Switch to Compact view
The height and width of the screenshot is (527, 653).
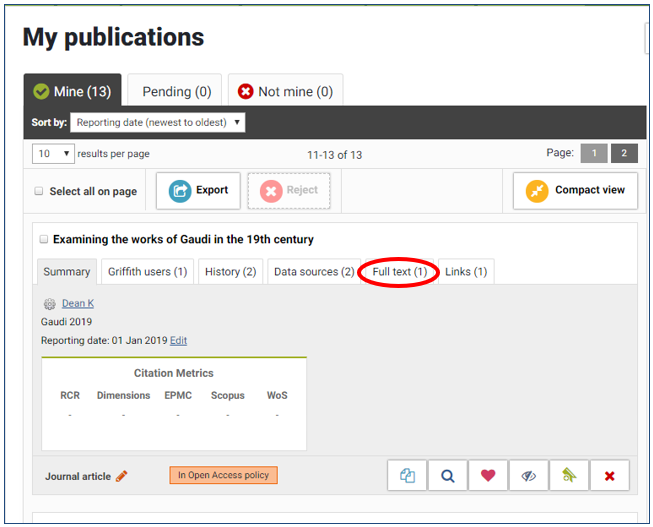pyautogui.click(x=575, y=190)
